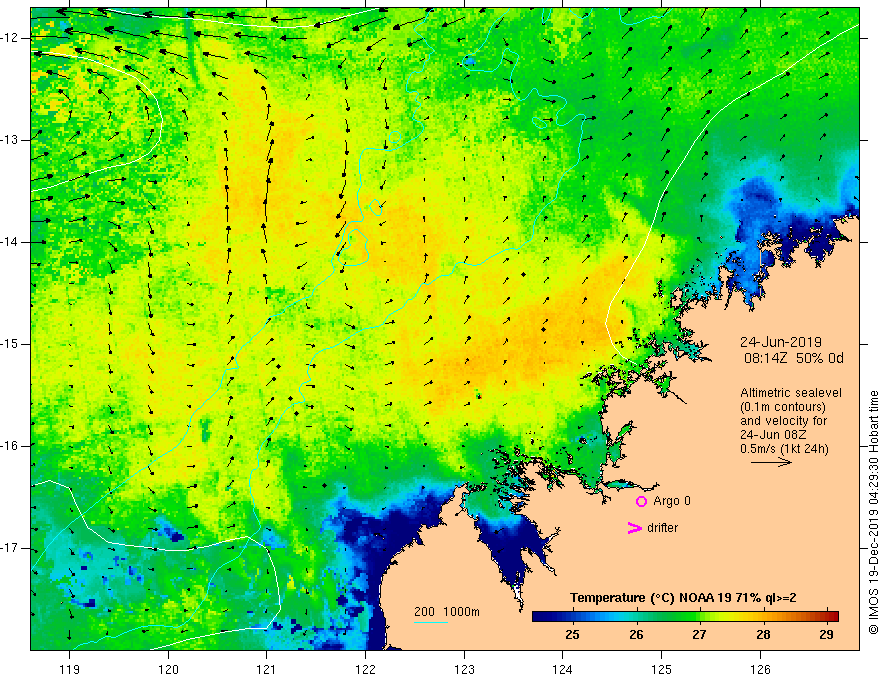880x680 pixels.
Task: Click the 'drifter' legend label
Action: tap(662, 528)
